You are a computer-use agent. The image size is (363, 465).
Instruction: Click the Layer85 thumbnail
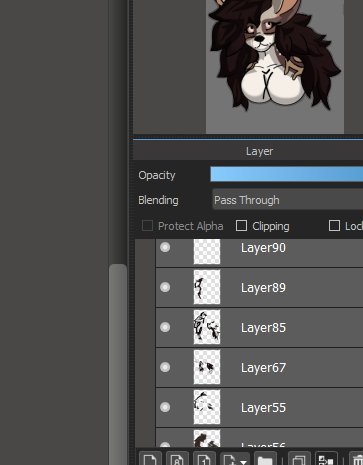click(x=207, y=327)
